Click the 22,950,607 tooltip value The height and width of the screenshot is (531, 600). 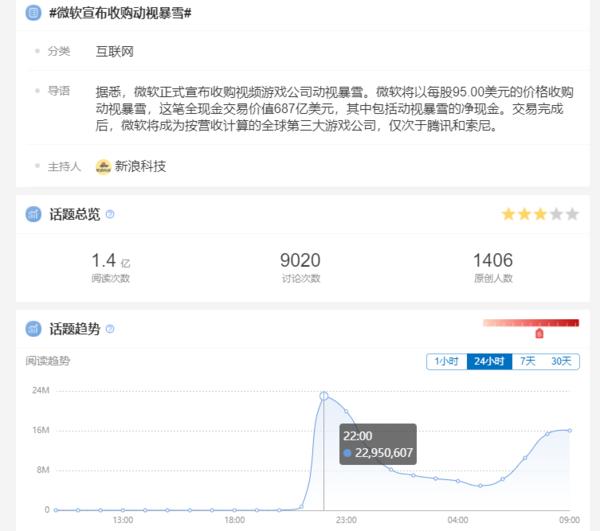pyautogui.click(x=383, y=453)
